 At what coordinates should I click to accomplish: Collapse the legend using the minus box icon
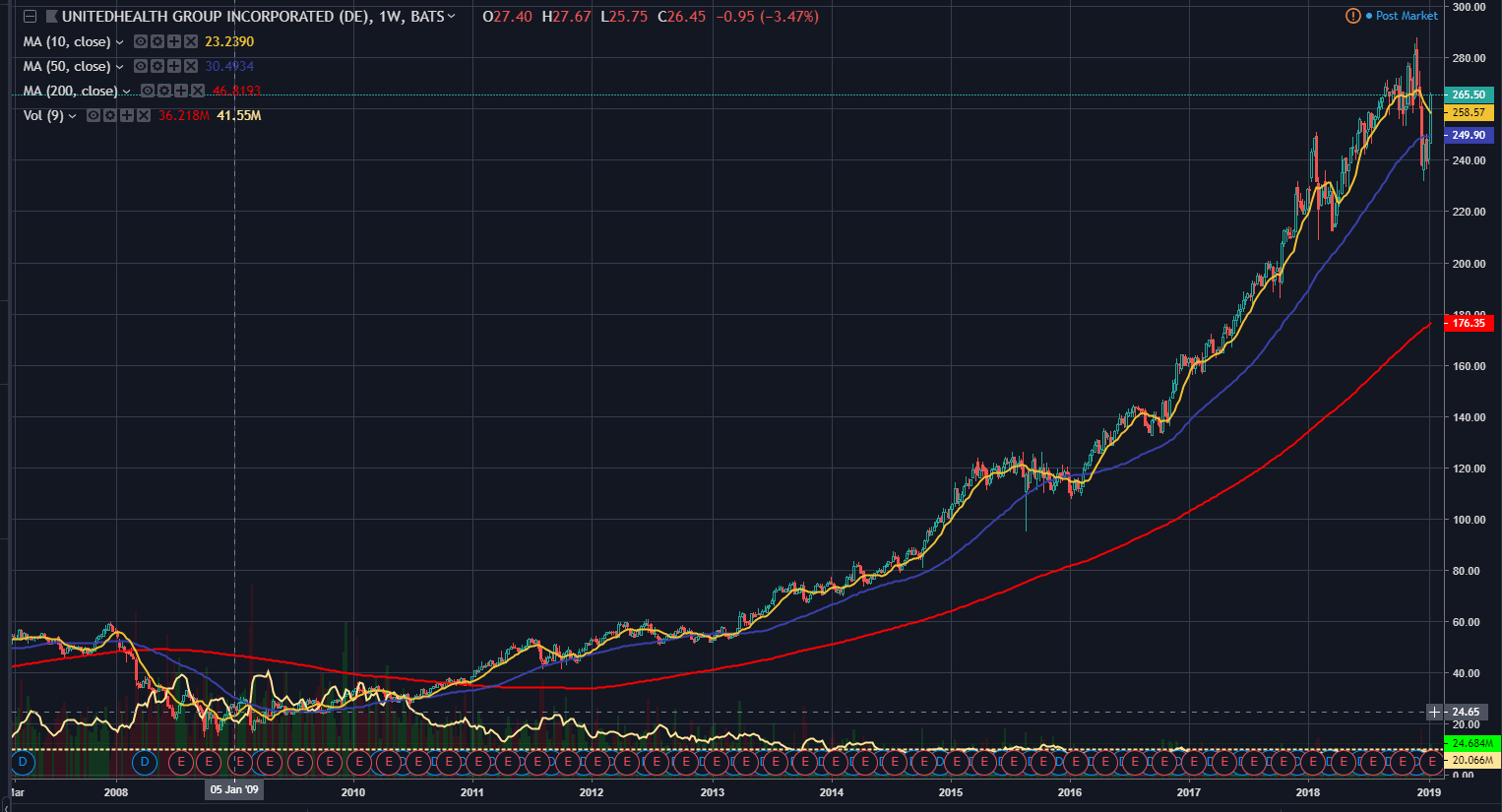[30, 16]
